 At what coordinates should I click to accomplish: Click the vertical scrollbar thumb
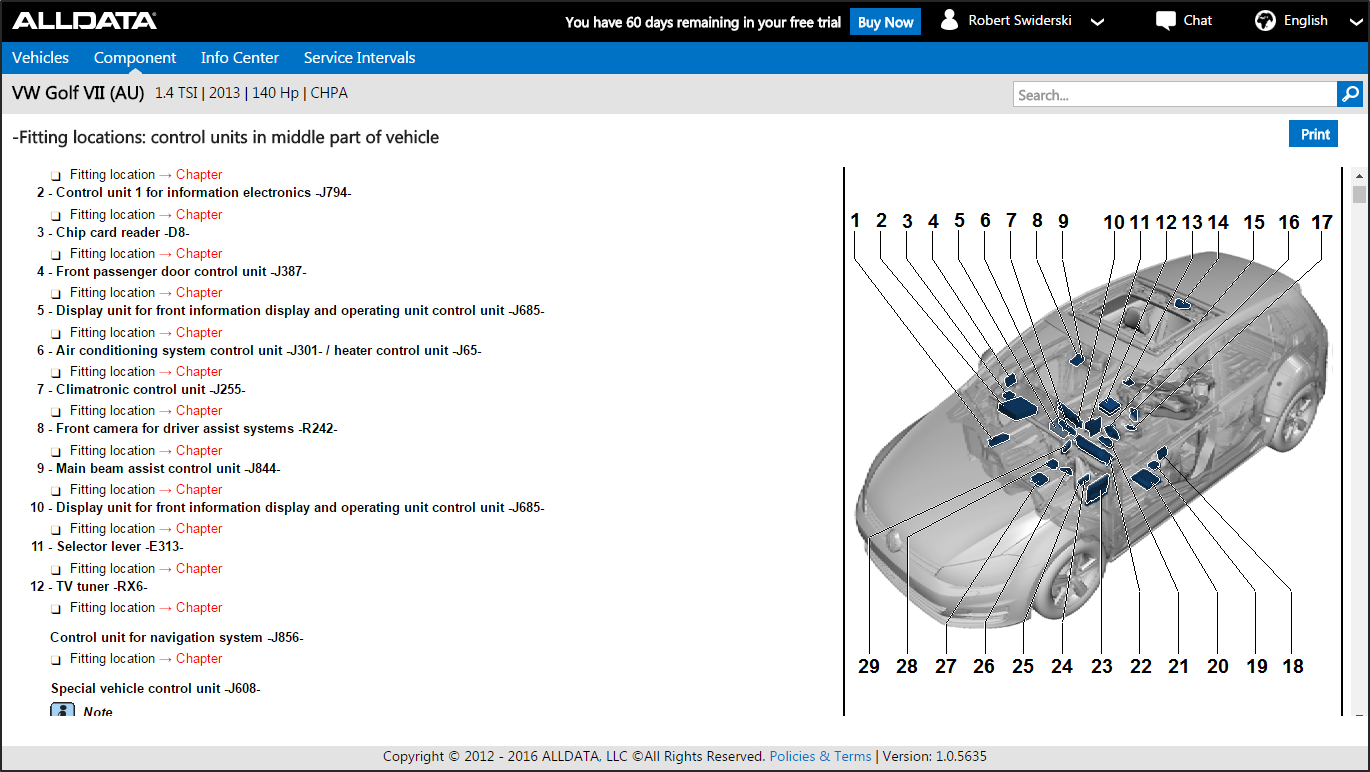(x=1358, y=194)
